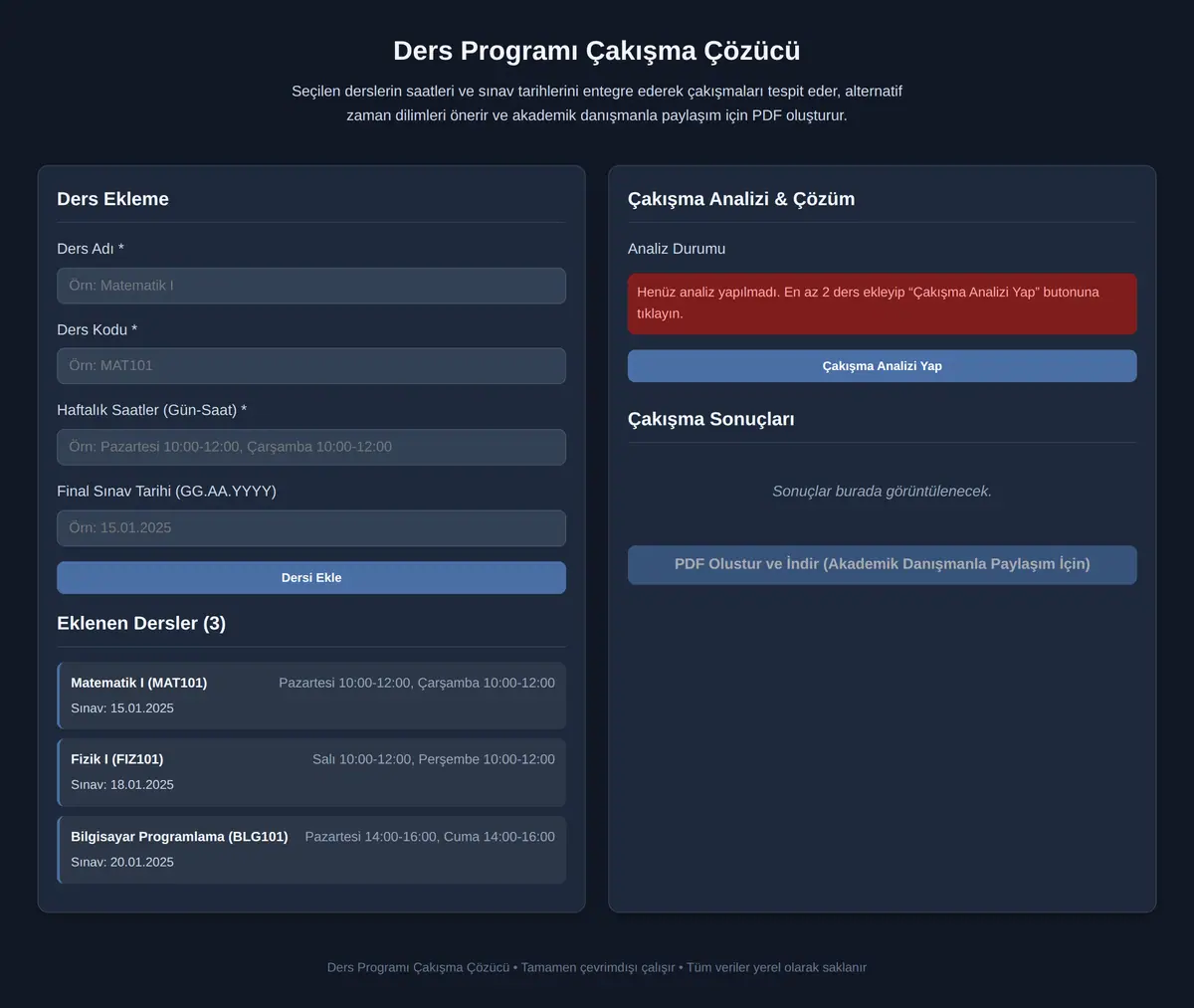Select the Haftalık Saatler input field
1194x1008 pixels.
[311, 447]
